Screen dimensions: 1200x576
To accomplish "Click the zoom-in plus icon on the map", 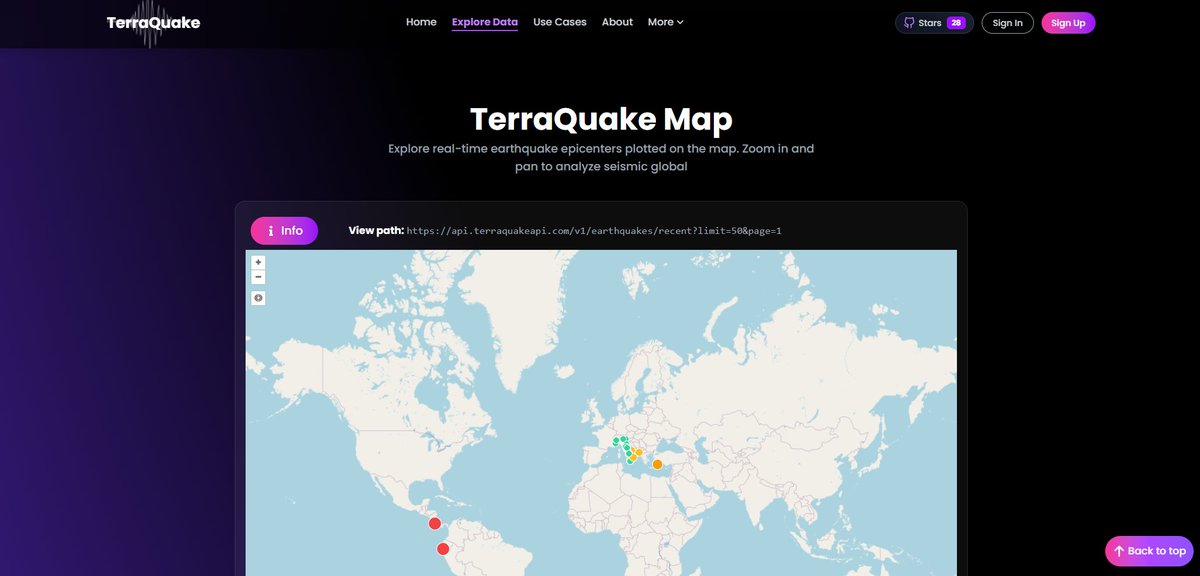I will click(257, 262).
